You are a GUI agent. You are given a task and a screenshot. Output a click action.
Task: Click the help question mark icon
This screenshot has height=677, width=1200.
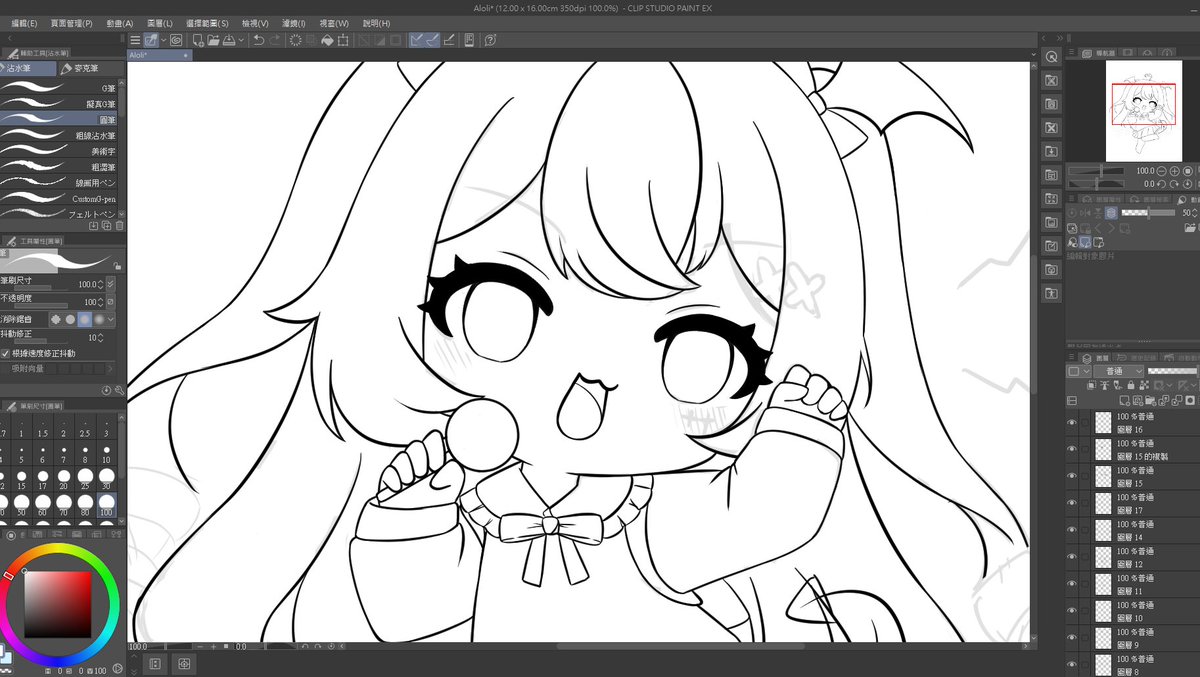click(489, 40)
